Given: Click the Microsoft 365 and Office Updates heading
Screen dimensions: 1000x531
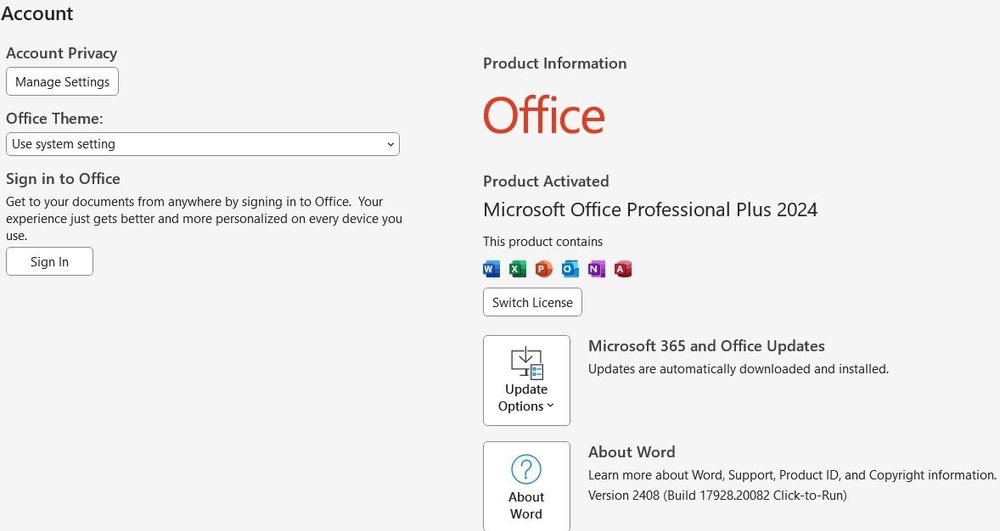Looking at the screenshot, I should click(707, 346).
